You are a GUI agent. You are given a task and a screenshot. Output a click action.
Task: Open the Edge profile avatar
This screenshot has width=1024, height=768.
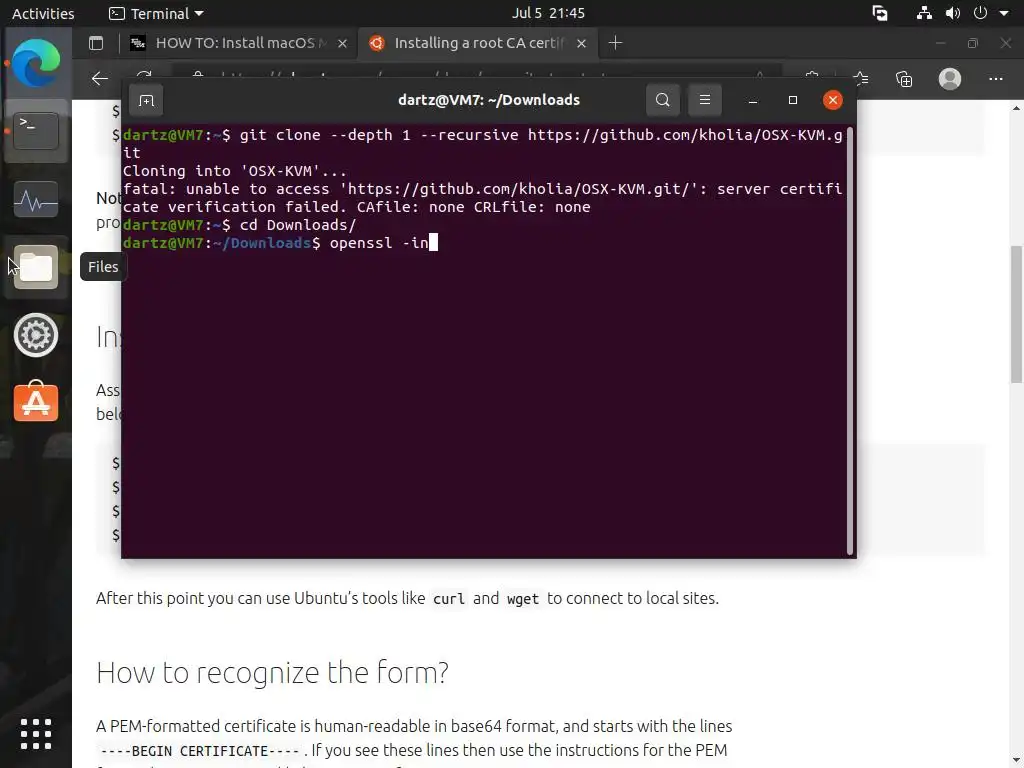click(950, 79)
